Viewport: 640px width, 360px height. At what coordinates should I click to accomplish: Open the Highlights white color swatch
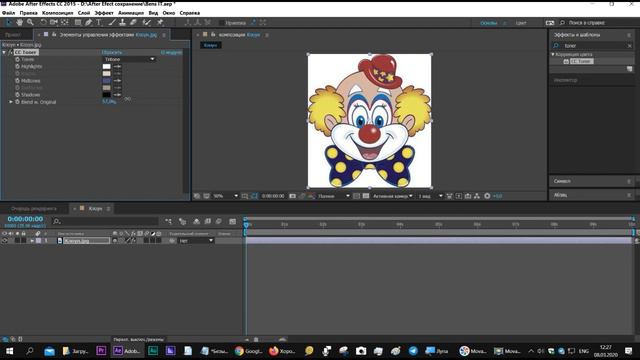[107, 67]
